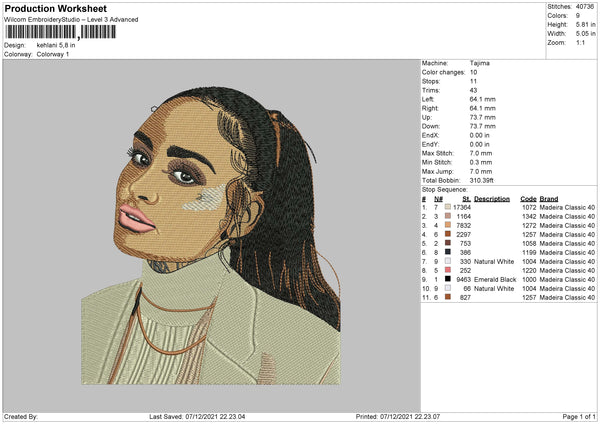Select 'Printed: 07/12/2021 22.23.07' footer text

(x=398, y=416)
